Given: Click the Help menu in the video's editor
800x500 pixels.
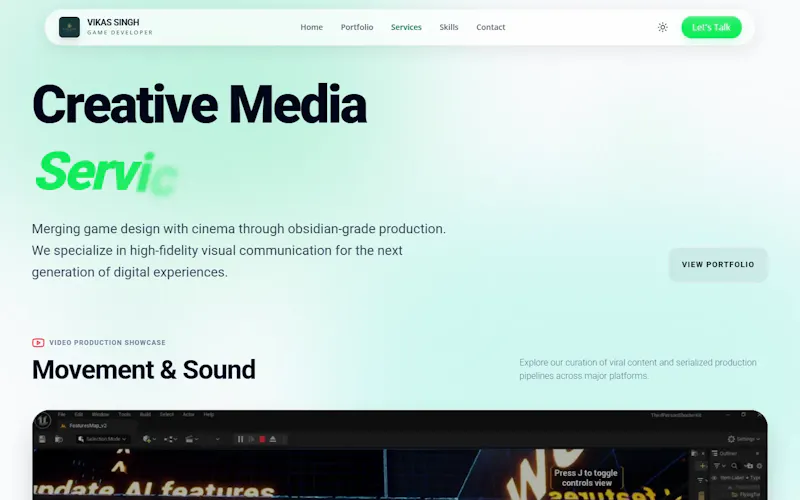Looking at the screenshot, I should tap(209, 414).
